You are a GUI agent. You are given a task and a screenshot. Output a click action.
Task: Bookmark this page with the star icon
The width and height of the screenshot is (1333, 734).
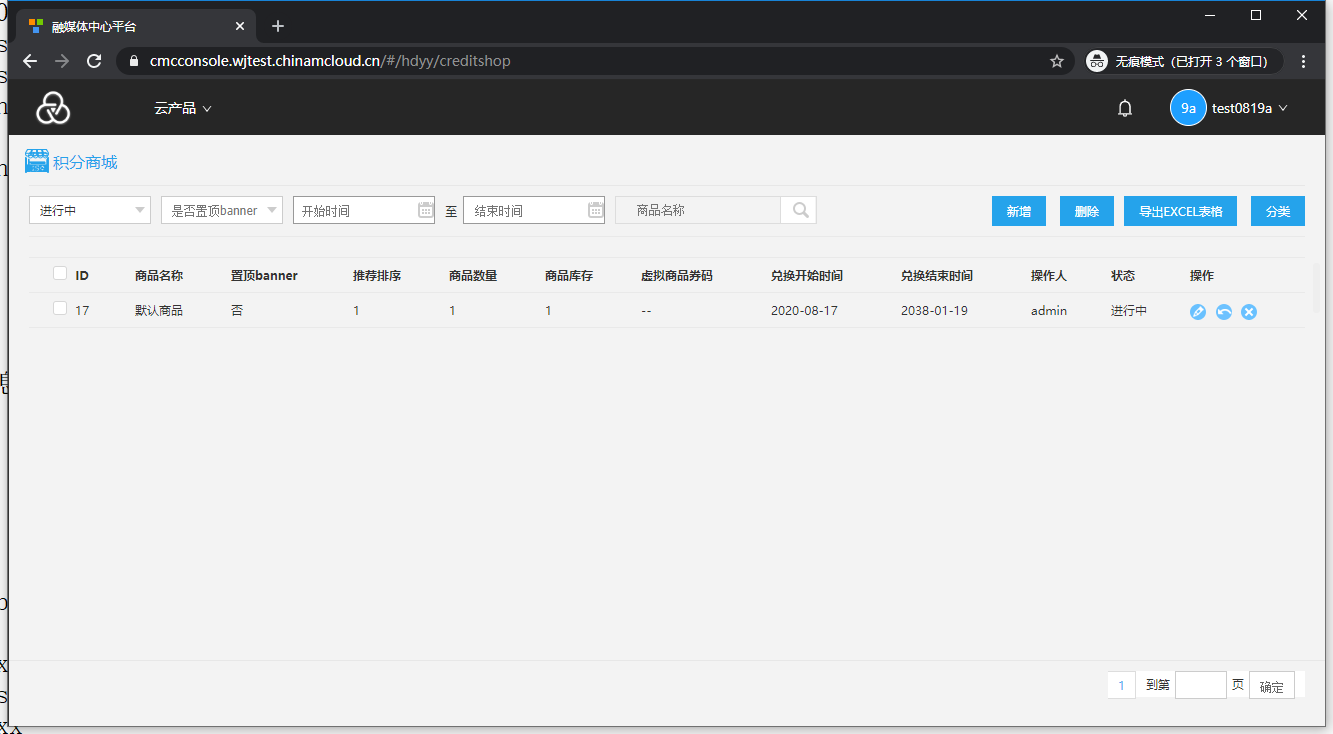[1057, 61]
